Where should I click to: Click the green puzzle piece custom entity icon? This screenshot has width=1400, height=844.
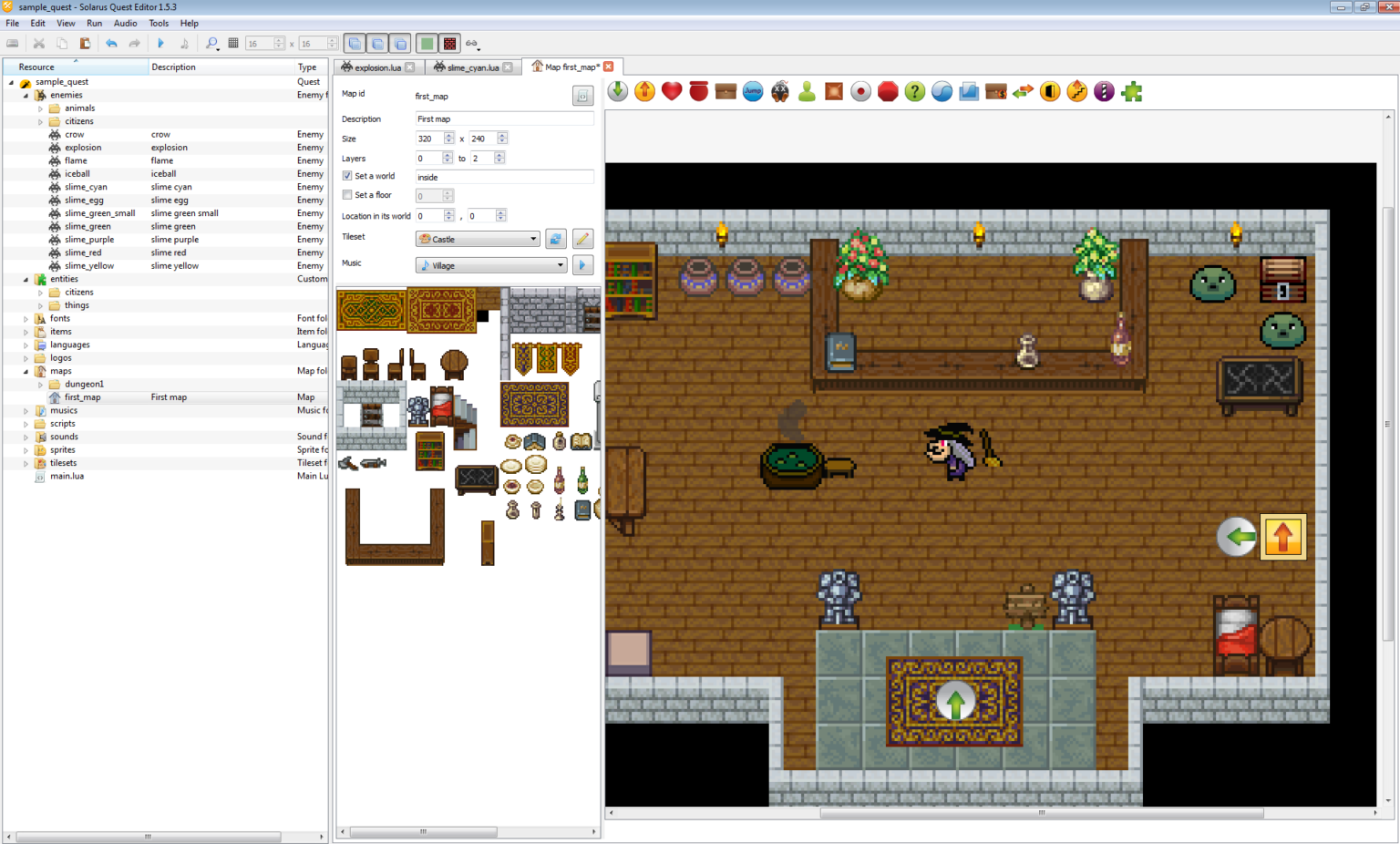tap(1131, 91)
